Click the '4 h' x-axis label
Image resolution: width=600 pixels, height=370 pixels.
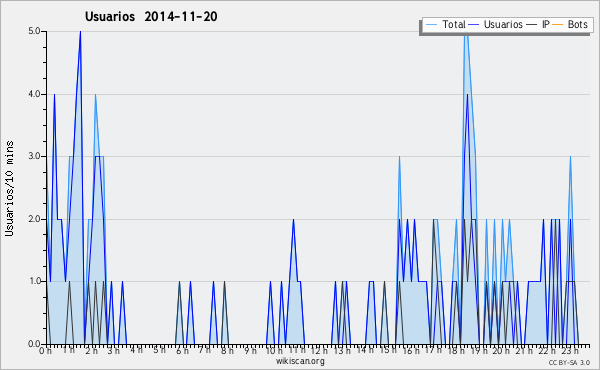(136, 350)
